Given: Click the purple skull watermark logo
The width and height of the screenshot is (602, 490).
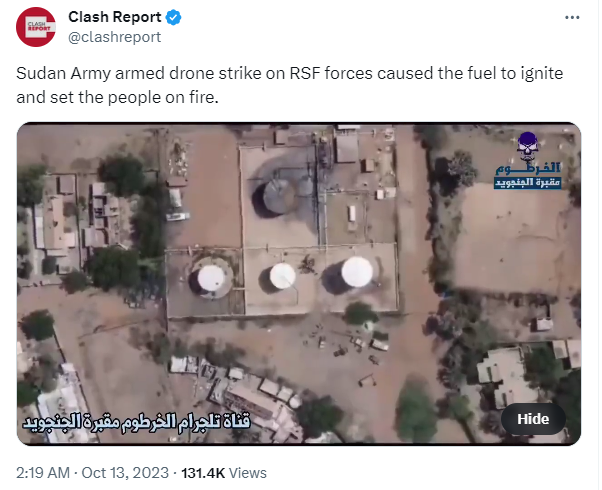Looking at the screenshot, I should pos(528,146).
